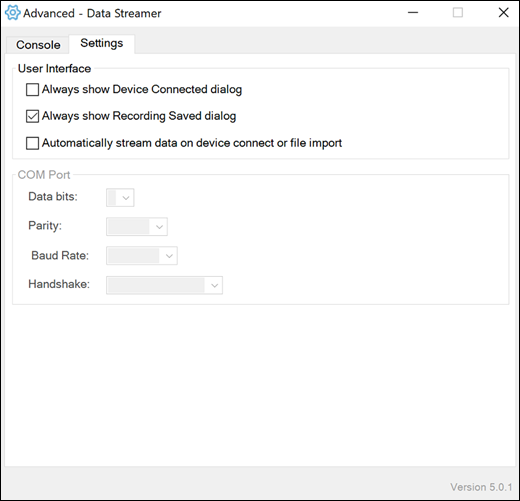The width and height of the screenshot is (520, 501).
Task: Select the Settings tab
Action: pos(102,43)
